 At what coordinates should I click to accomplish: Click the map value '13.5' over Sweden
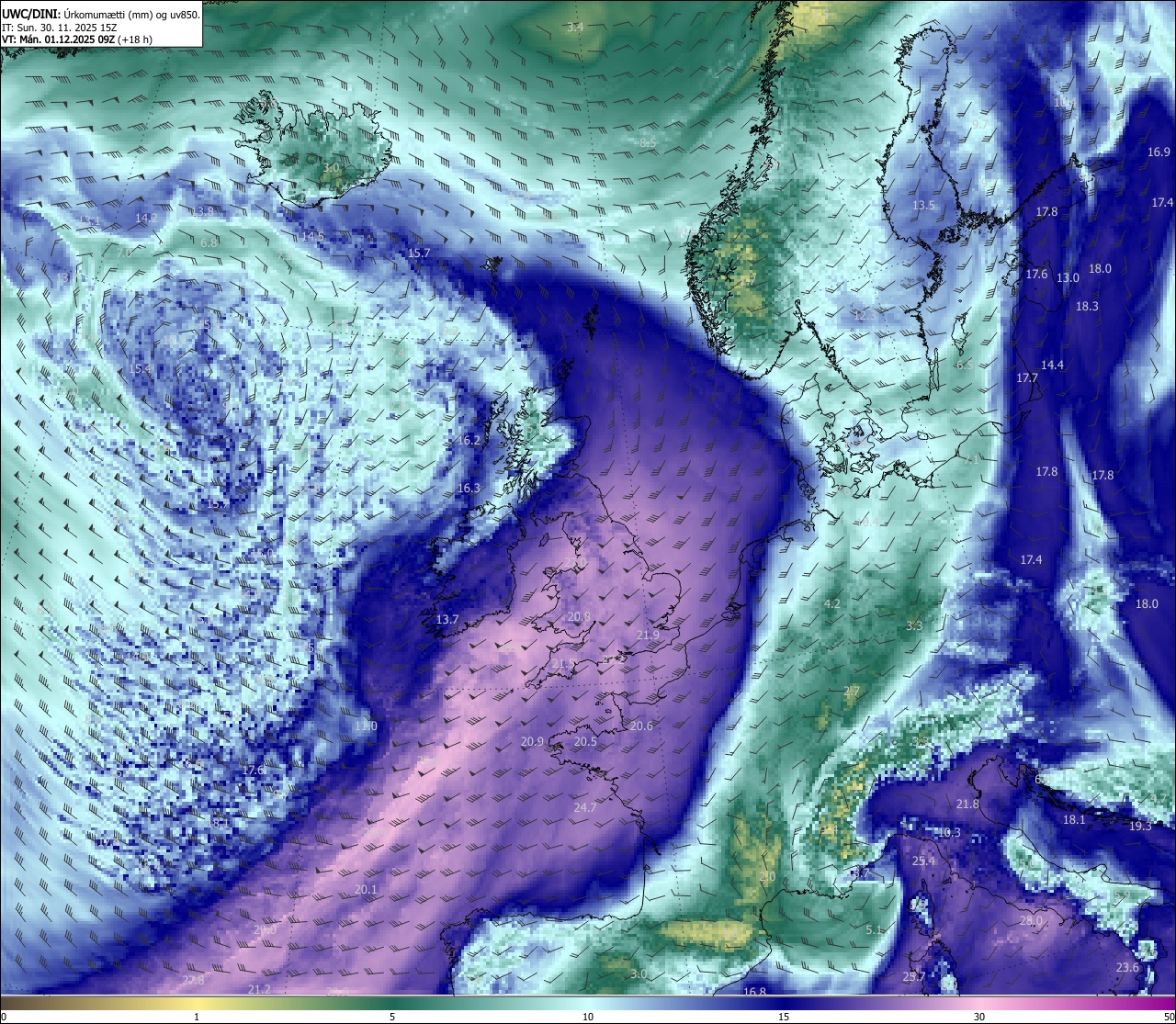923,206
